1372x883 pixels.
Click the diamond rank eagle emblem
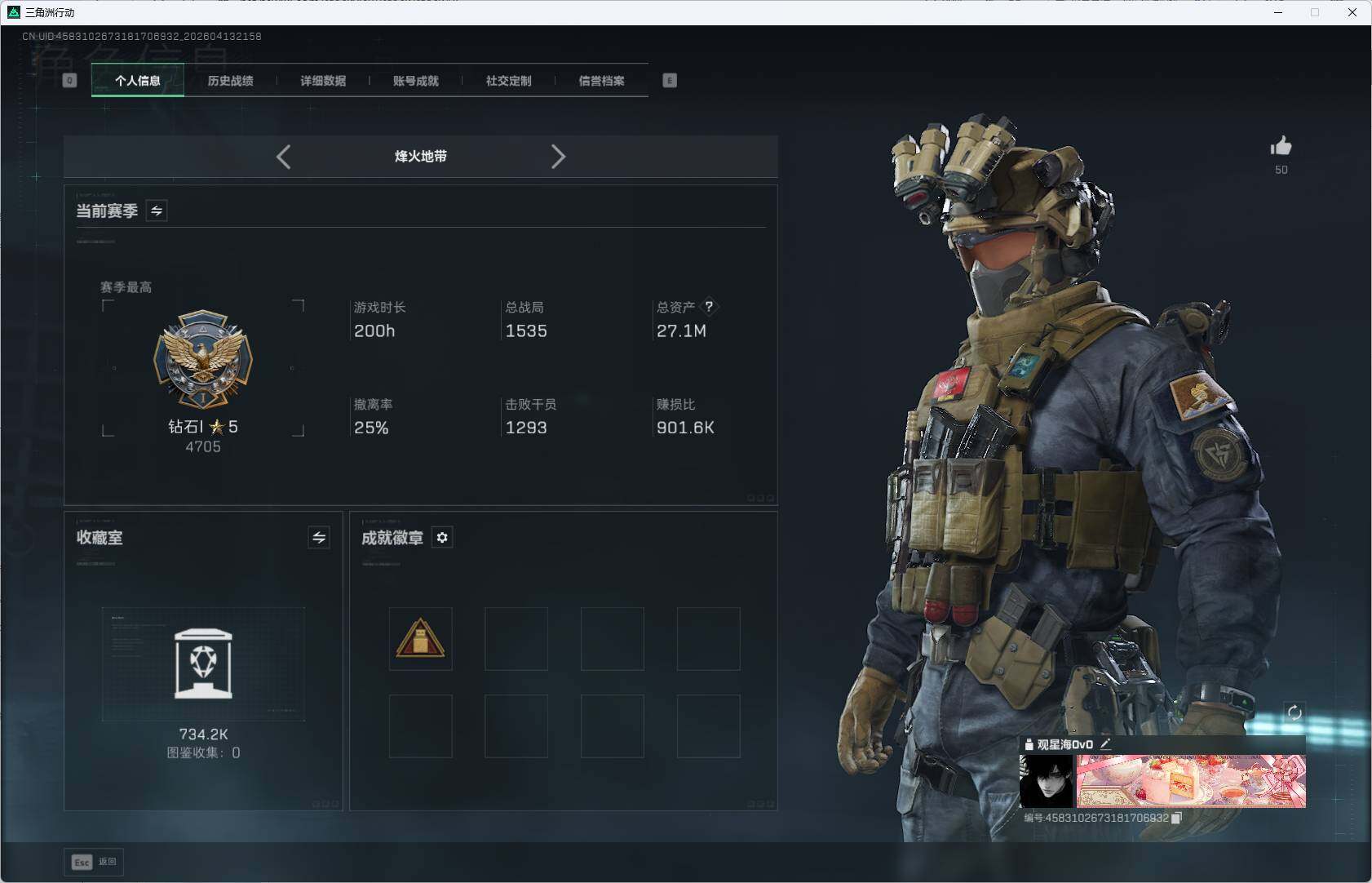[x=203, y=359]
